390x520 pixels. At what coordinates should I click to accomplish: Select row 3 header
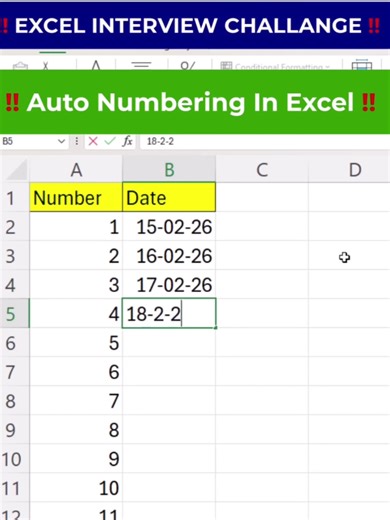(15, 255)
